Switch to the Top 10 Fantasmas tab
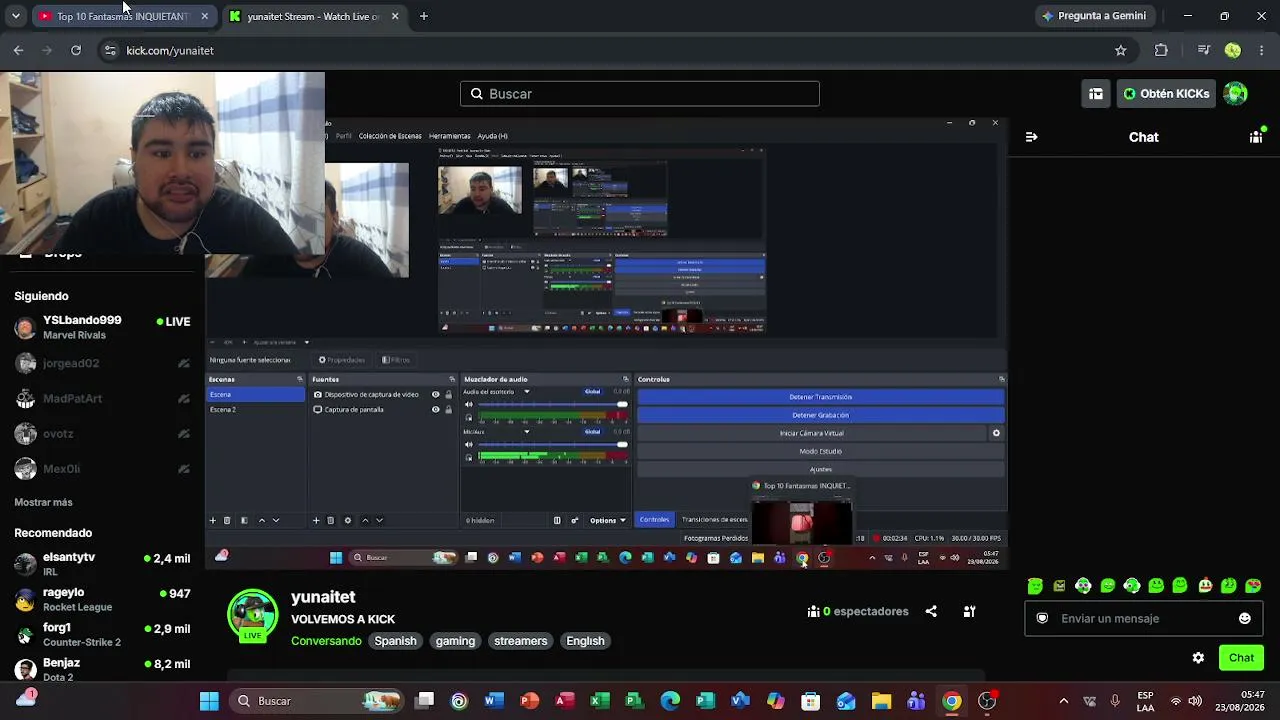The image size is (1280, 720). tap(123, 16)
